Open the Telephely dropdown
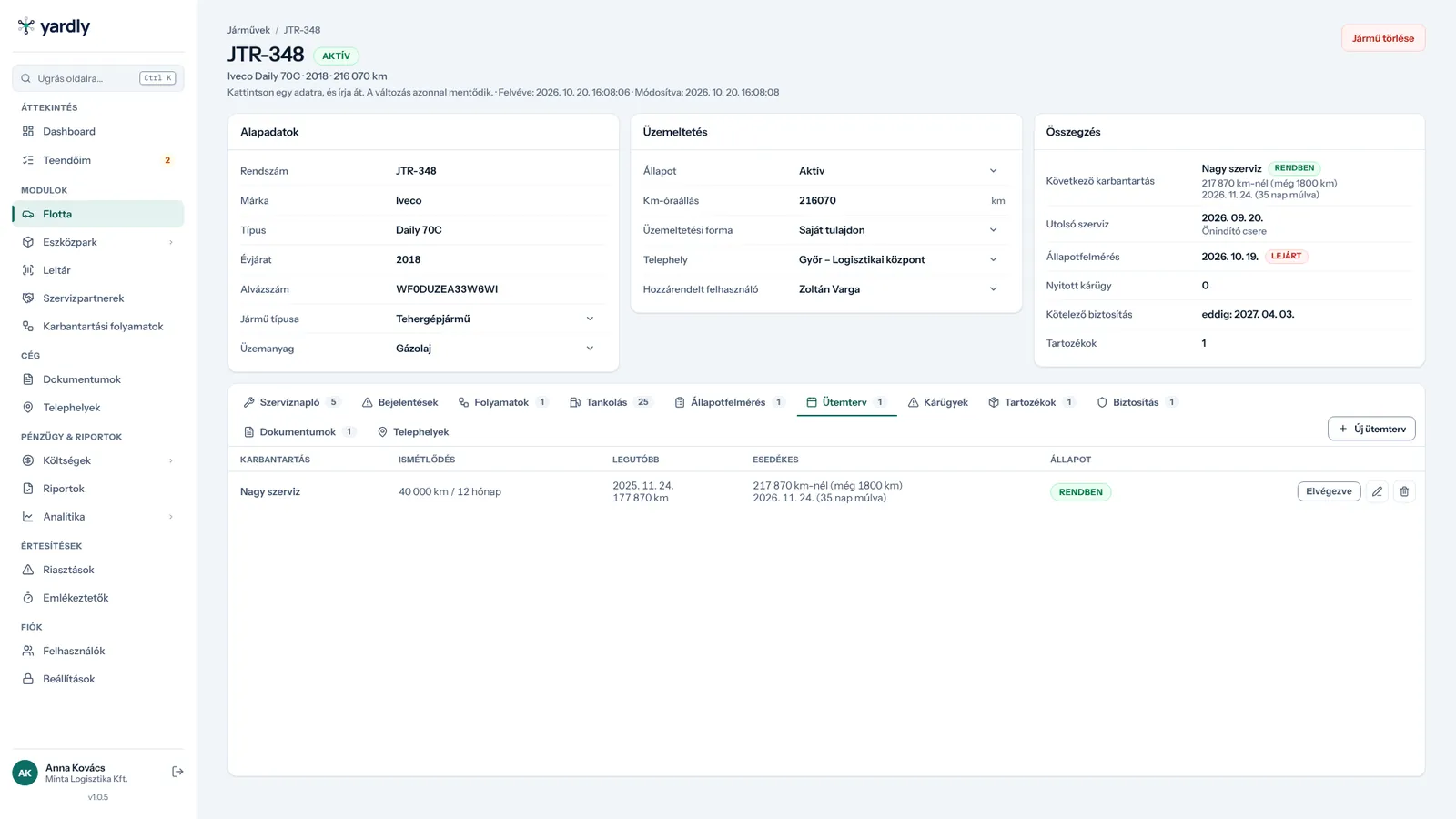 pyautogui.click(x=900, y=259)
